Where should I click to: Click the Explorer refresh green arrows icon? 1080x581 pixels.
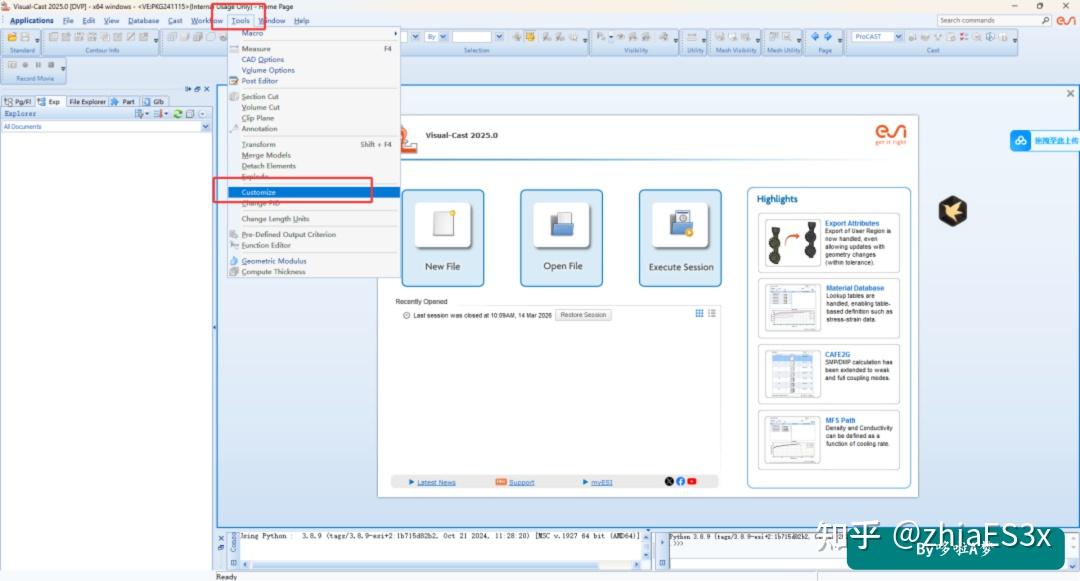(178, 114)
